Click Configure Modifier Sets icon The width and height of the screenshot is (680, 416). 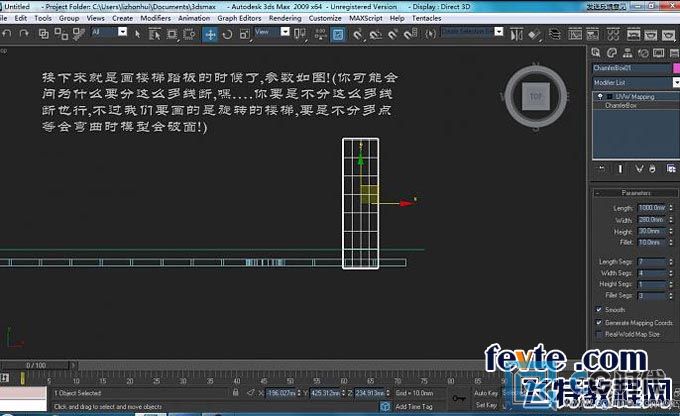pyautogui.click(x=671, y=169)
